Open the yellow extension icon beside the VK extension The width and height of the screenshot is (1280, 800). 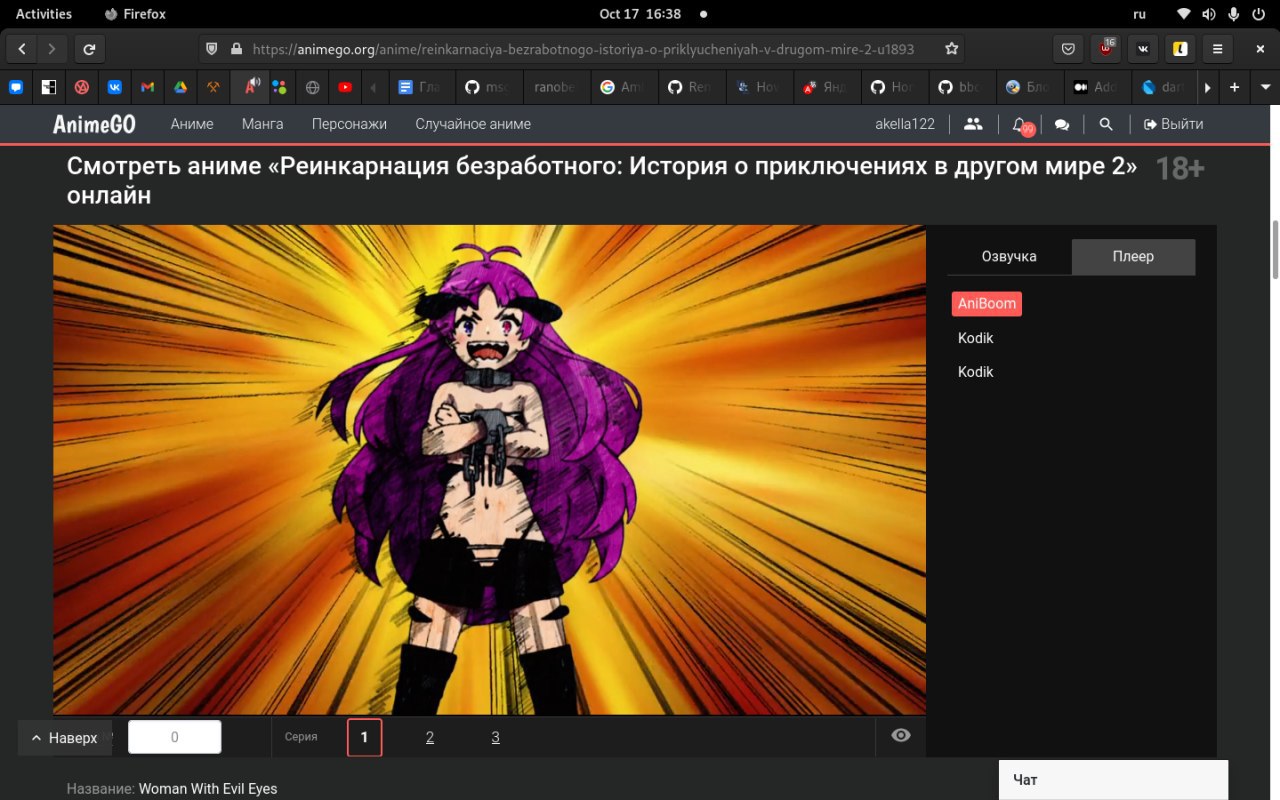click(x=1180, y=48)
